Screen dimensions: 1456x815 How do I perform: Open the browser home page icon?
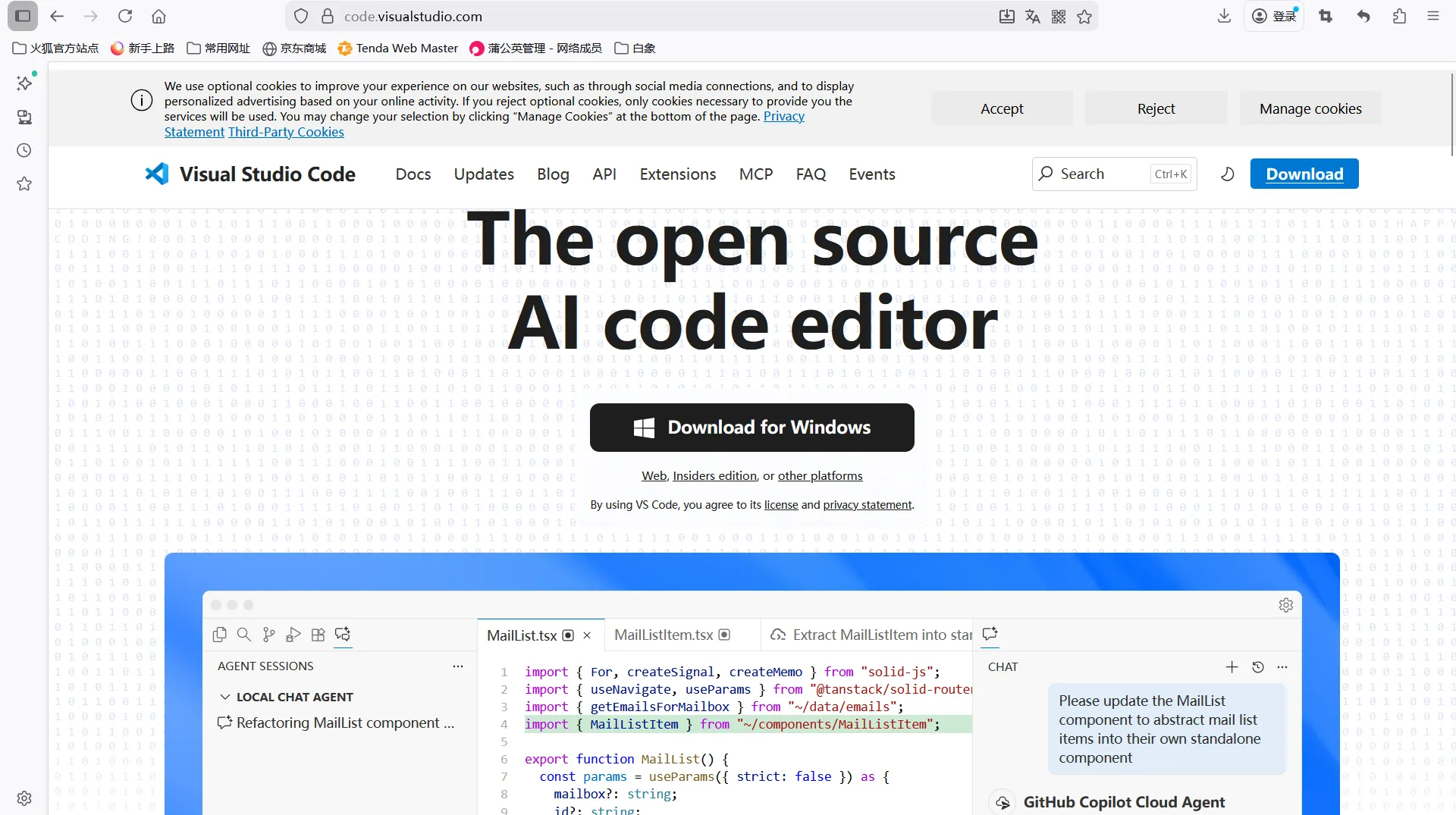point(158,16)
